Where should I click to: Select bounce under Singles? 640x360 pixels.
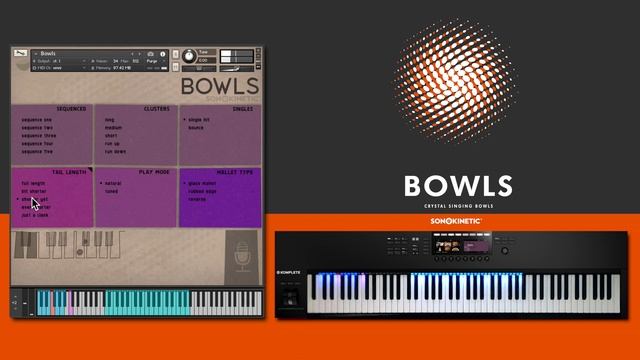tap(196, 128)
